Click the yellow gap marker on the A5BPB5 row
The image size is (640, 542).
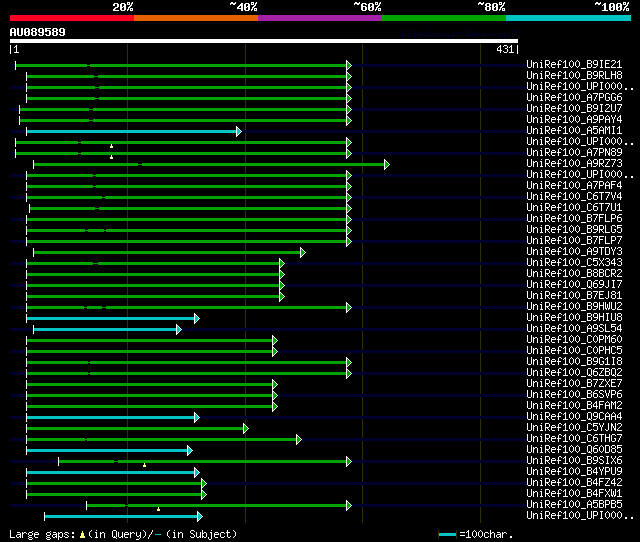coord(158,509)
